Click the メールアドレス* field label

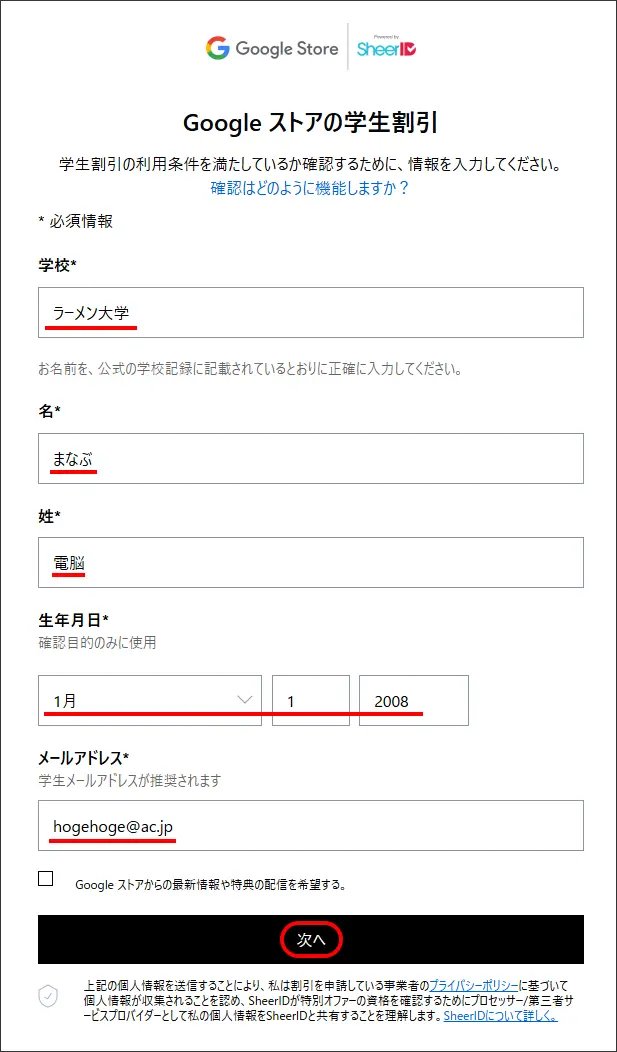tap(84, 758)
